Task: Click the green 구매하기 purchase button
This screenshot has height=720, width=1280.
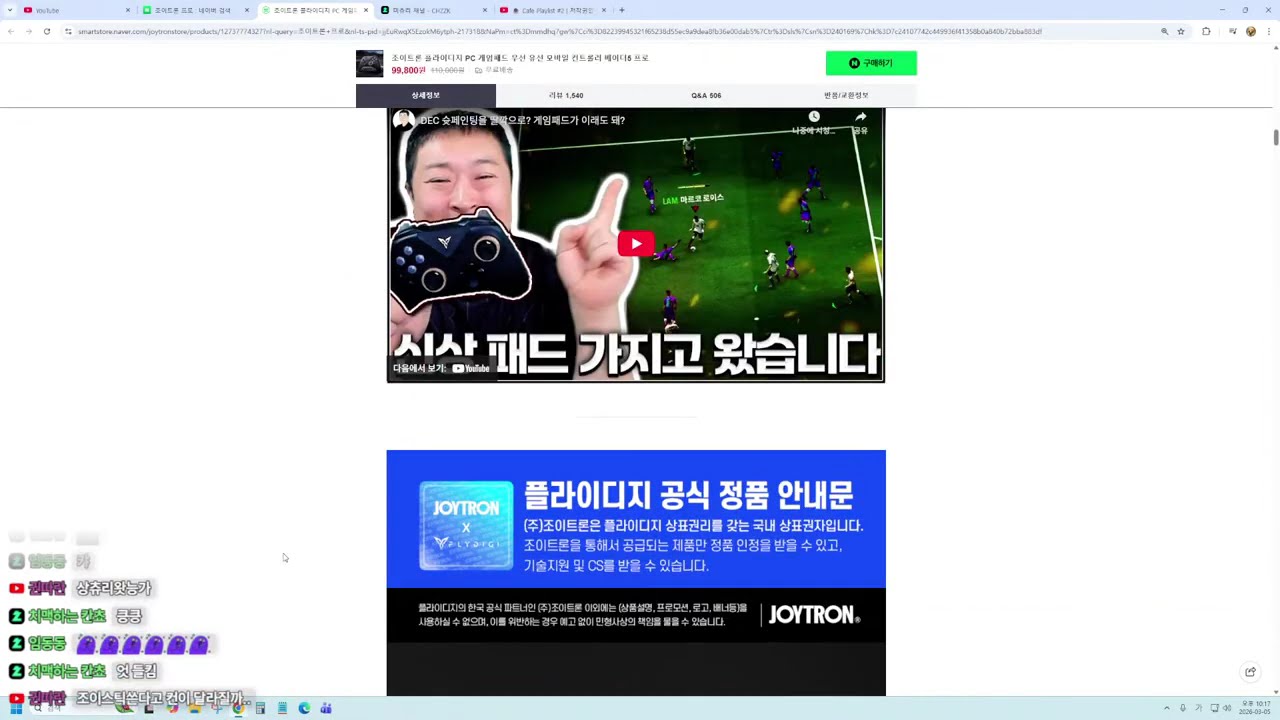Action: tap(871, 63)
